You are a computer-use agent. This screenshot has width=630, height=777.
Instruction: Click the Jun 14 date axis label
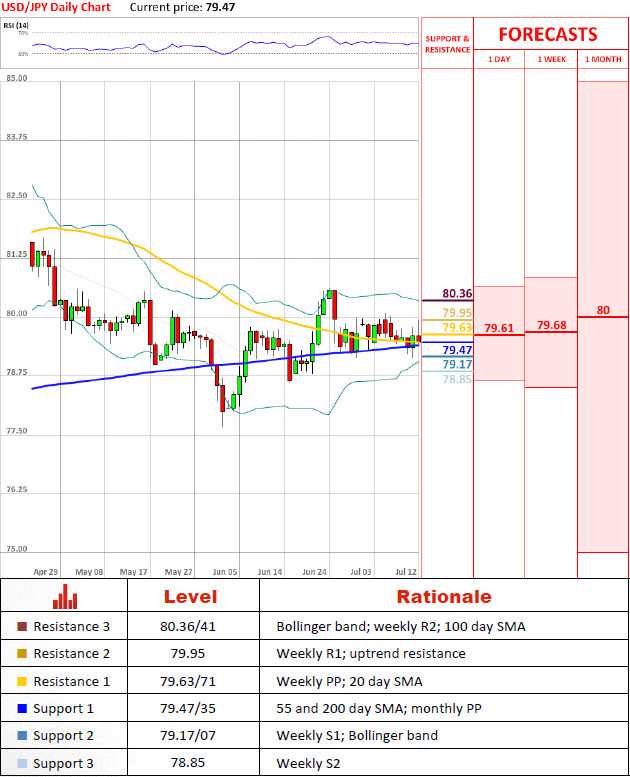pos(270,571)
